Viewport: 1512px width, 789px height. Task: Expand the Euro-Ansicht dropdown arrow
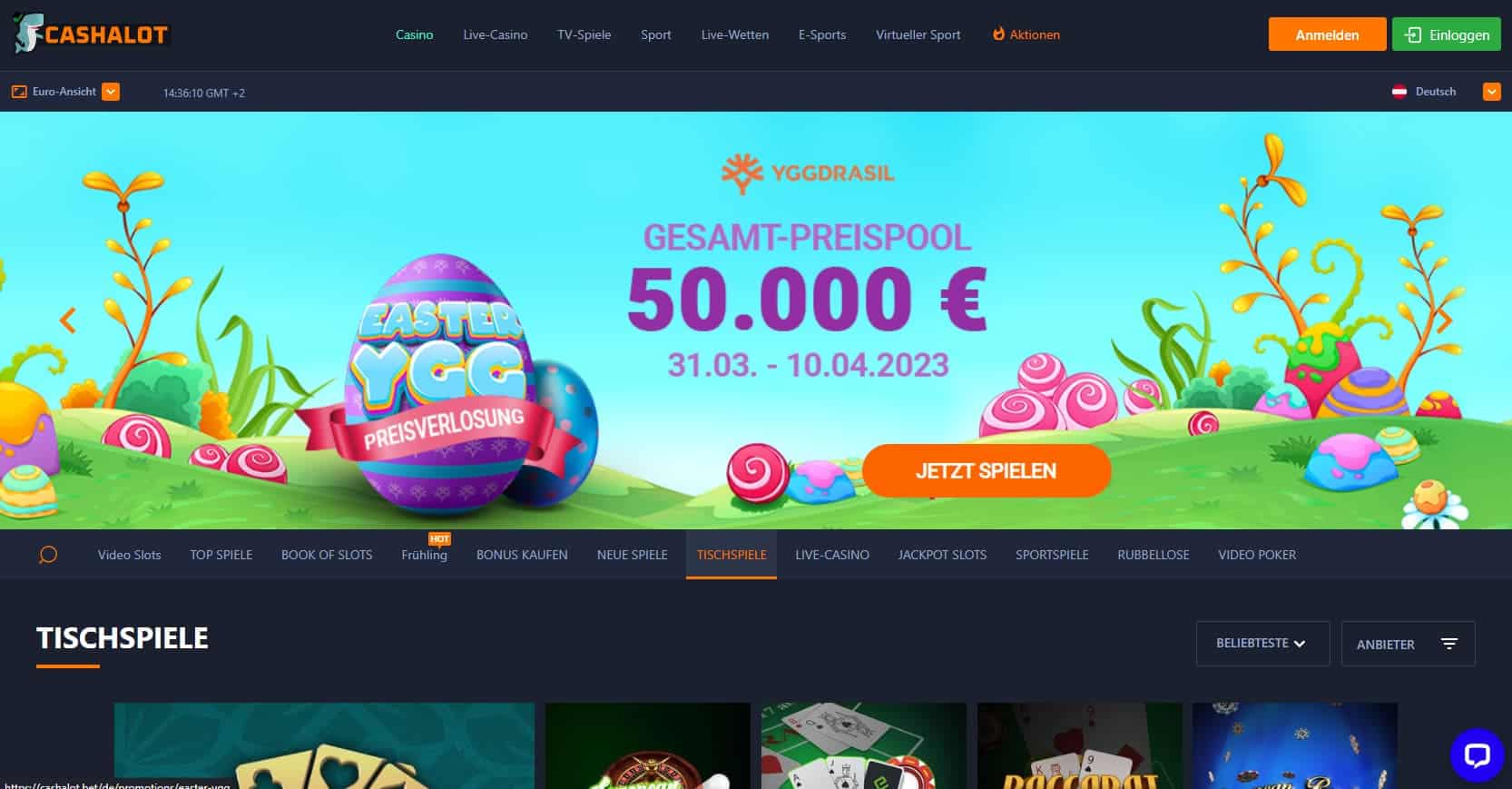[x=111, y=92]
